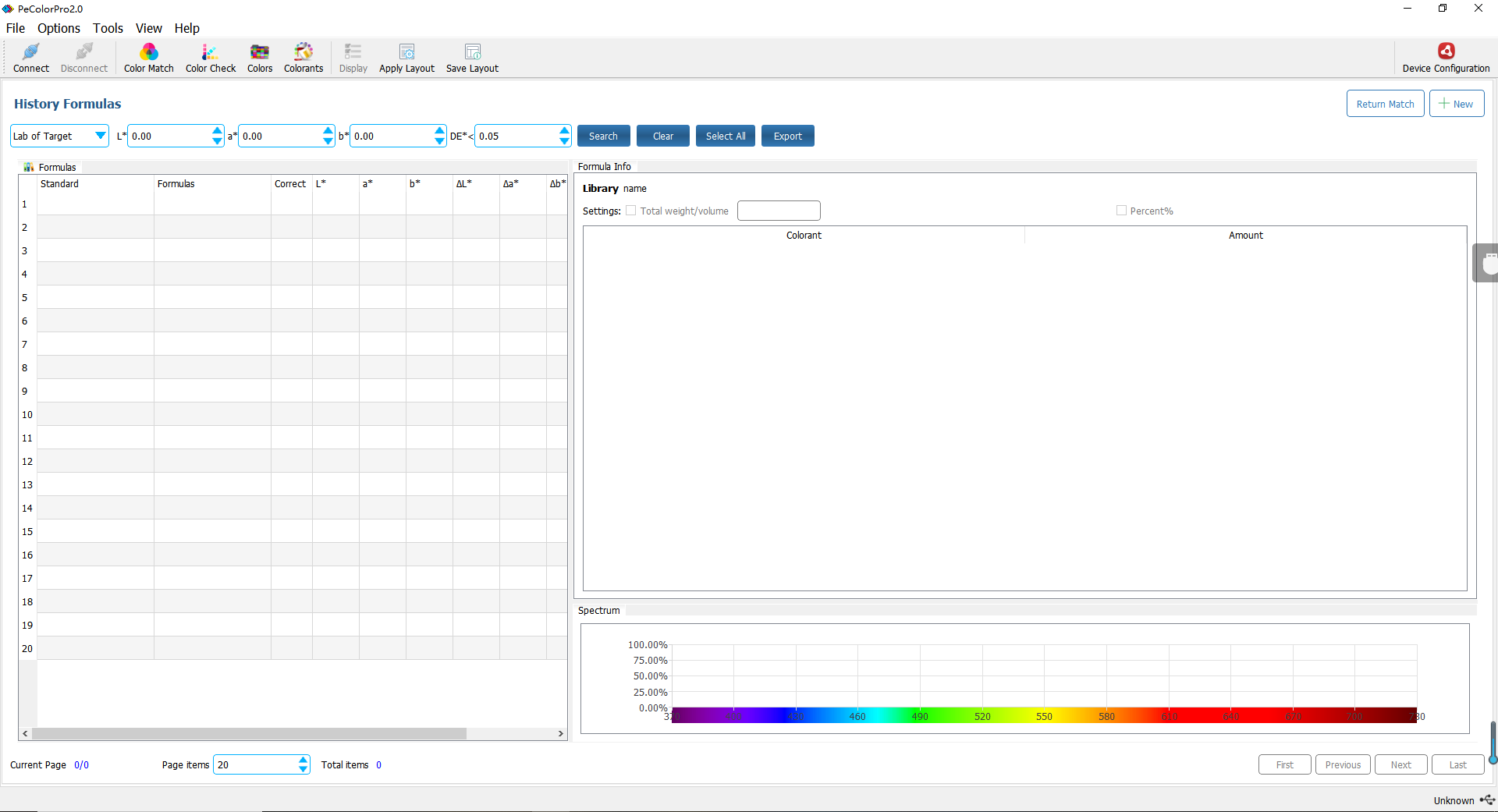Click the Return Match button
The image size is (1498, 812).
pos(1385,104)
